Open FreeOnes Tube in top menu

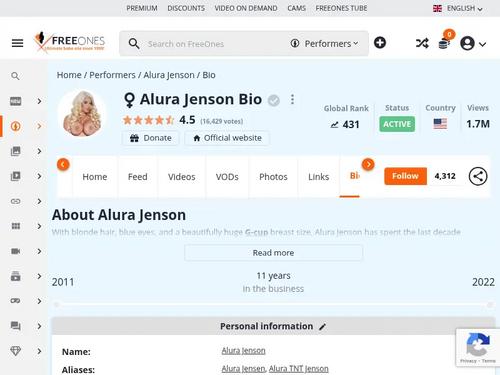coord(341,8)
